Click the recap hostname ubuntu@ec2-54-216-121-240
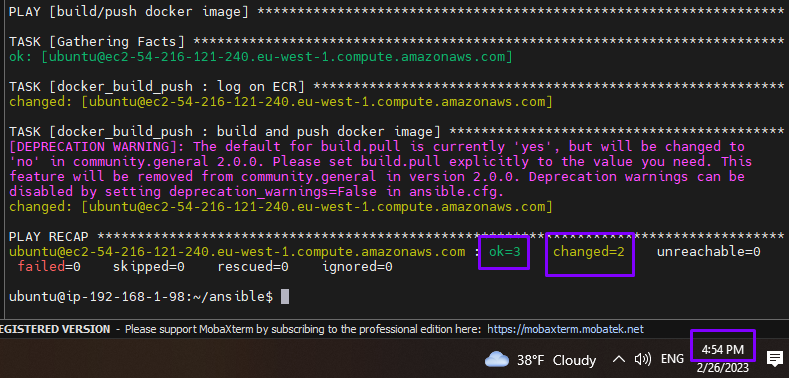The image size is (789, 378). [x=236, y=252]
